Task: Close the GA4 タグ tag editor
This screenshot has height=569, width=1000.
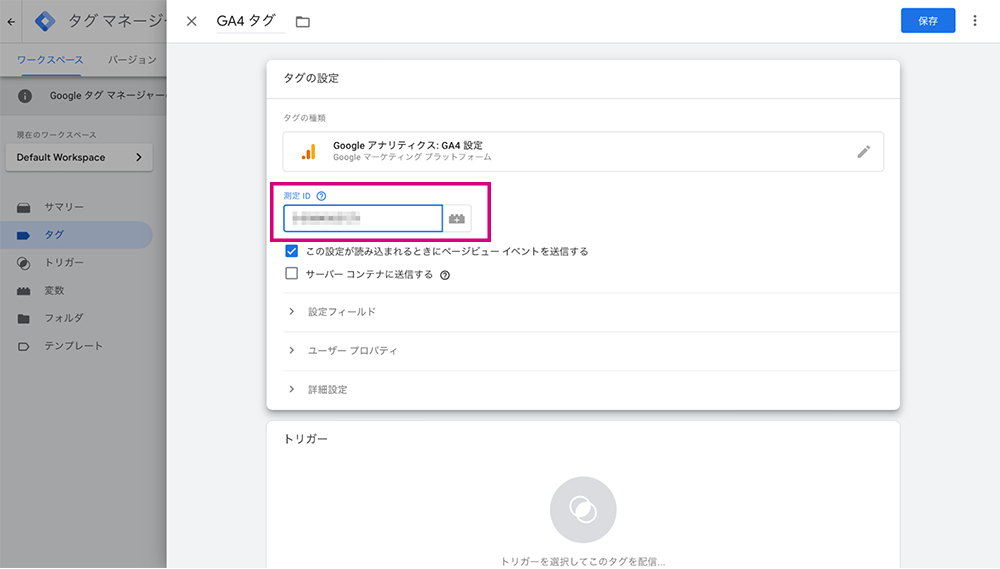Action: 191,21
